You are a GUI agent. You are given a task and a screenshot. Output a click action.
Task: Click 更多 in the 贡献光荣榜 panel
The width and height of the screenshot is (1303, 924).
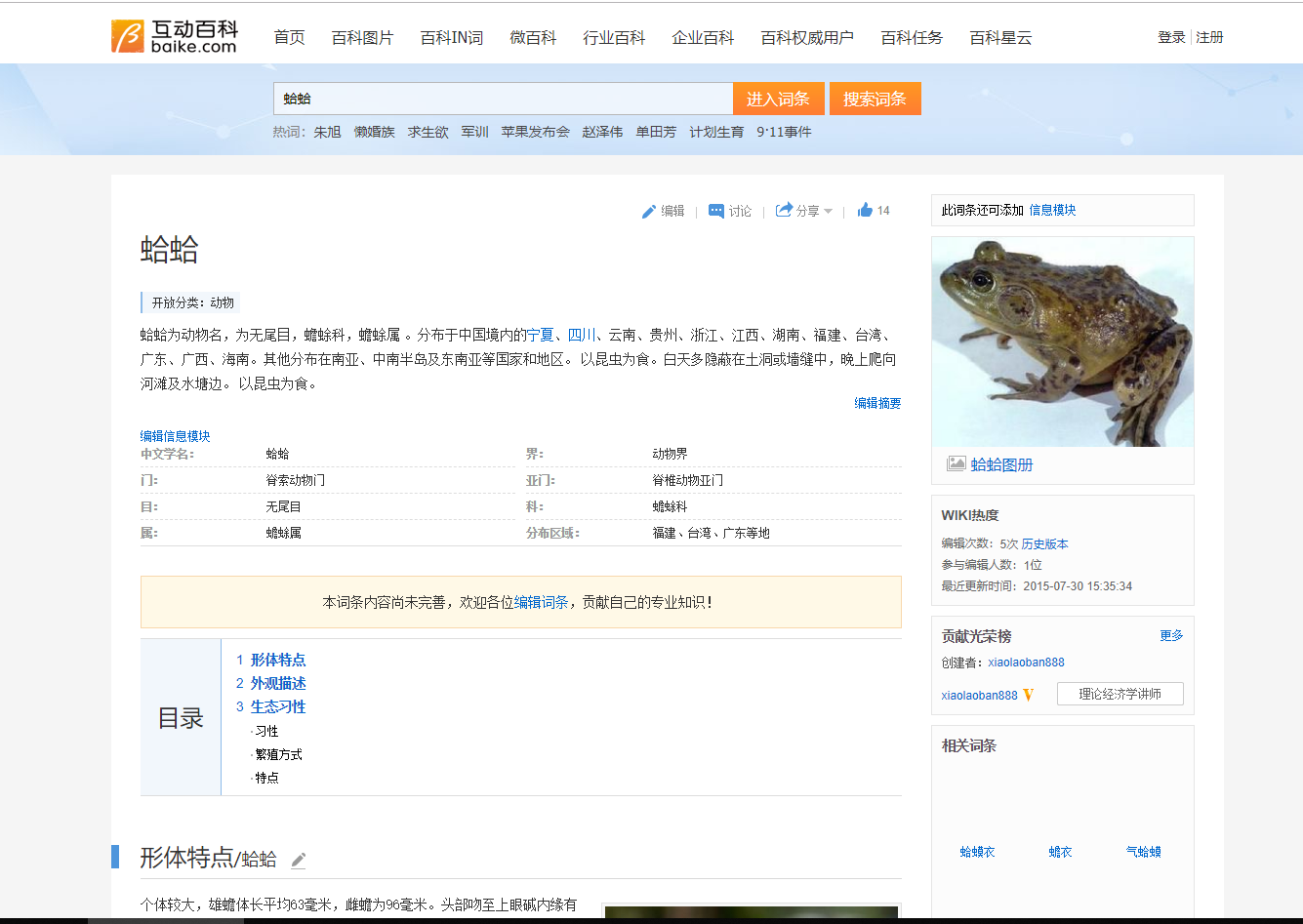1171,635
